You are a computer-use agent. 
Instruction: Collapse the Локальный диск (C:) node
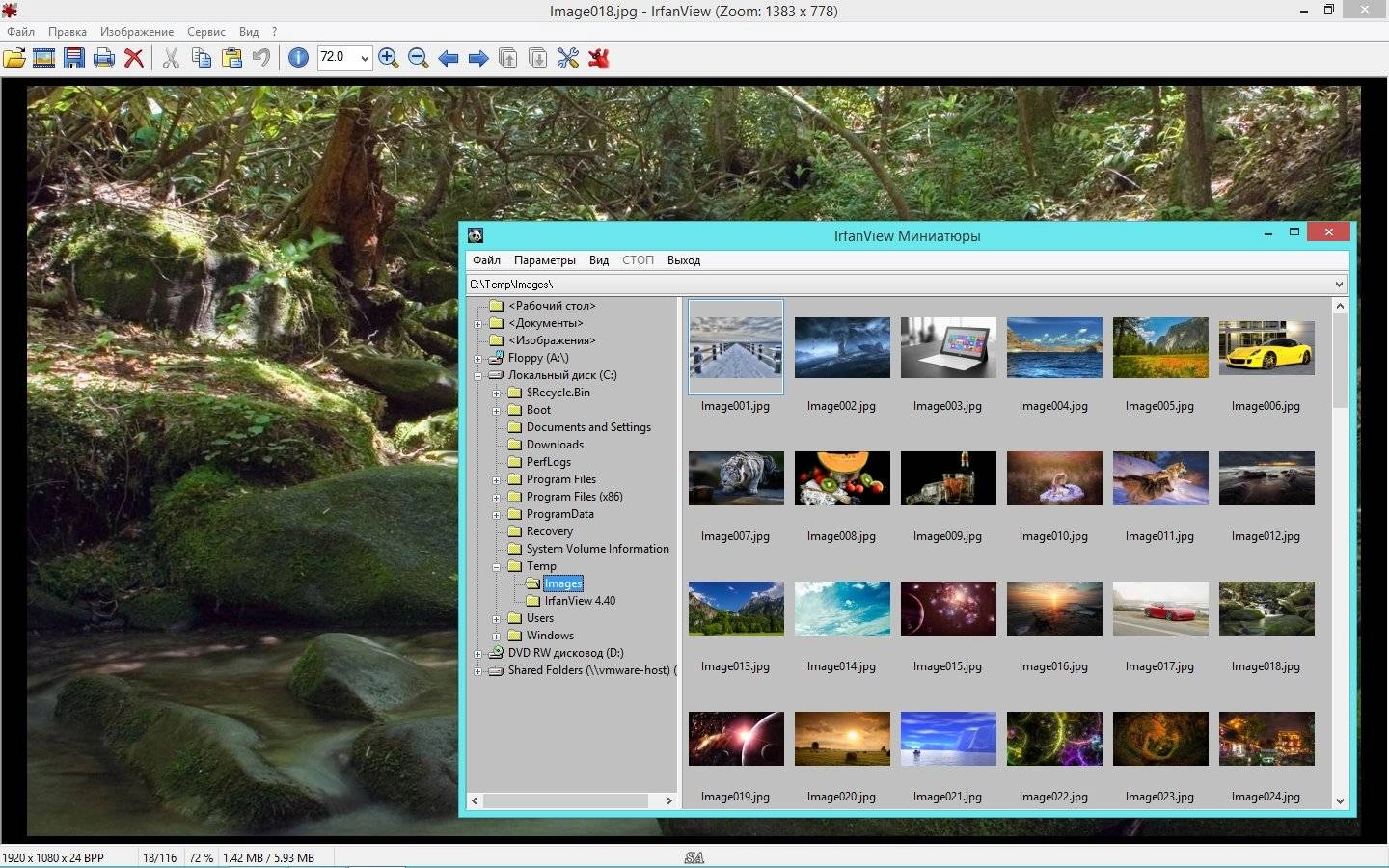tap(478, 375)
